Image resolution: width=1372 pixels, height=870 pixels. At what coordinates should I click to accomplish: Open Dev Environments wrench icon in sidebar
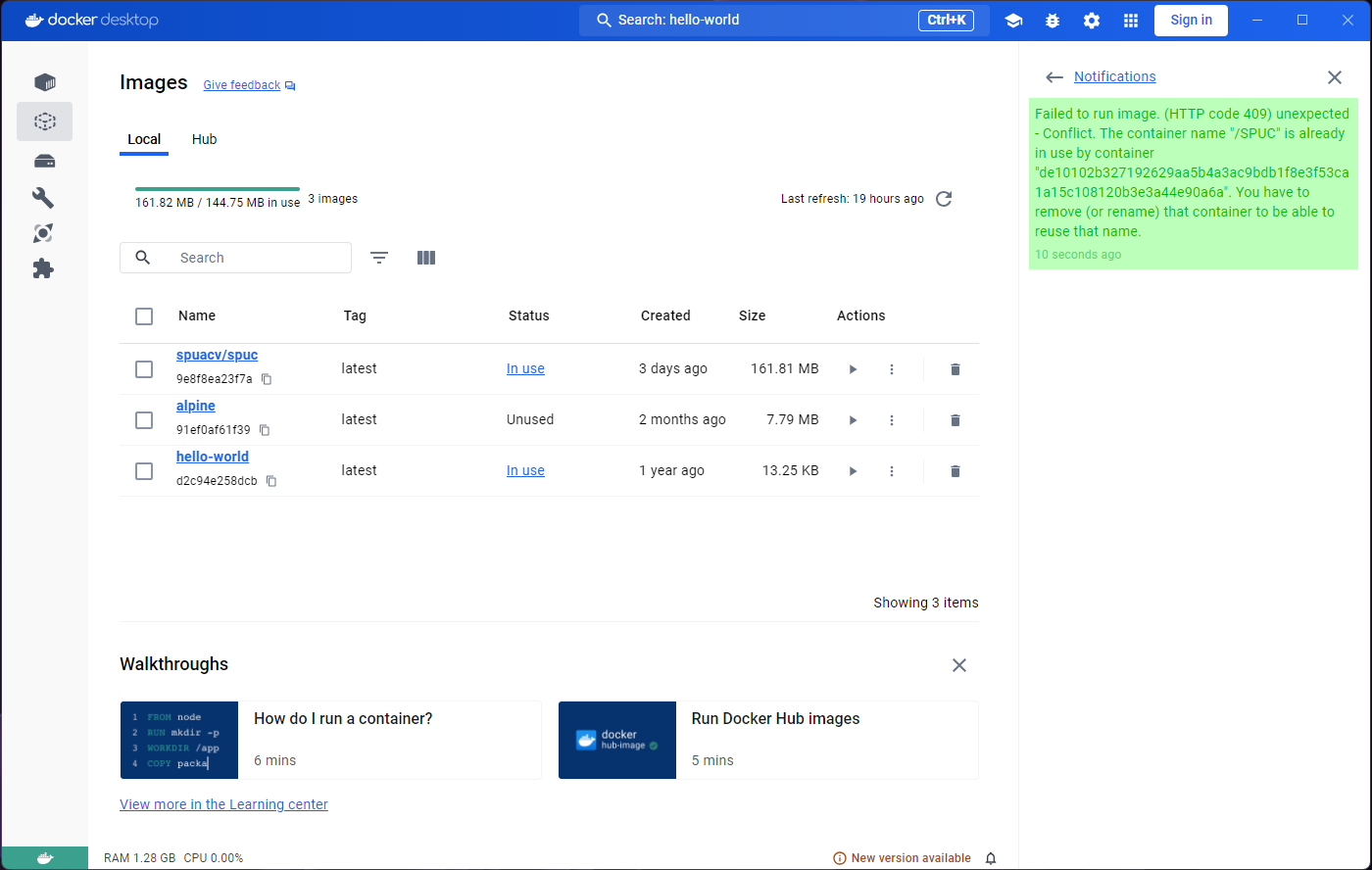(x=43, y=197)
